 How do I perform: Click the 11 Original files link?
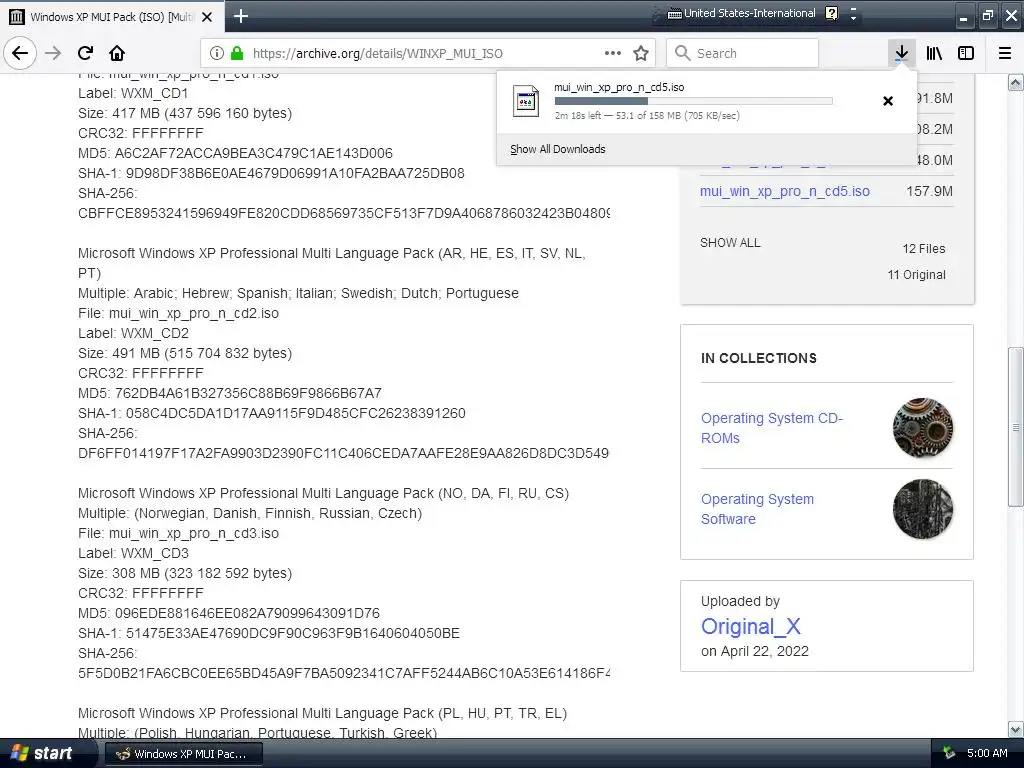coord(916,275)
